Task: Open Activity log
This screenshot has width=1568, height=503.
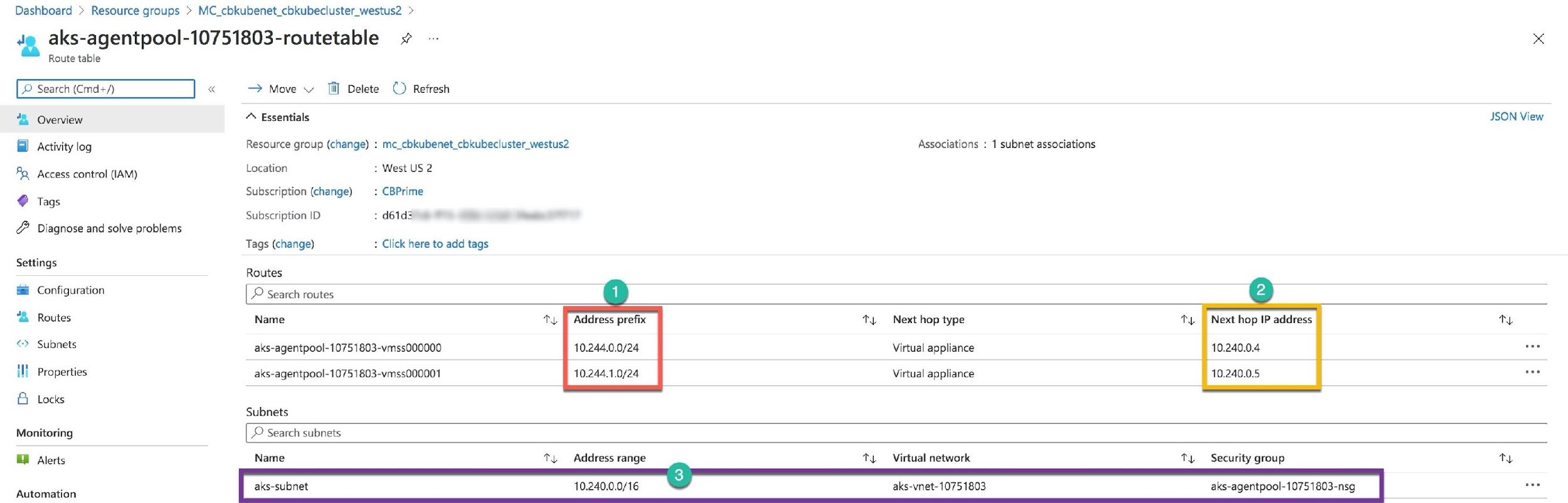Action: pyautogui.click(x=64, y=147)
